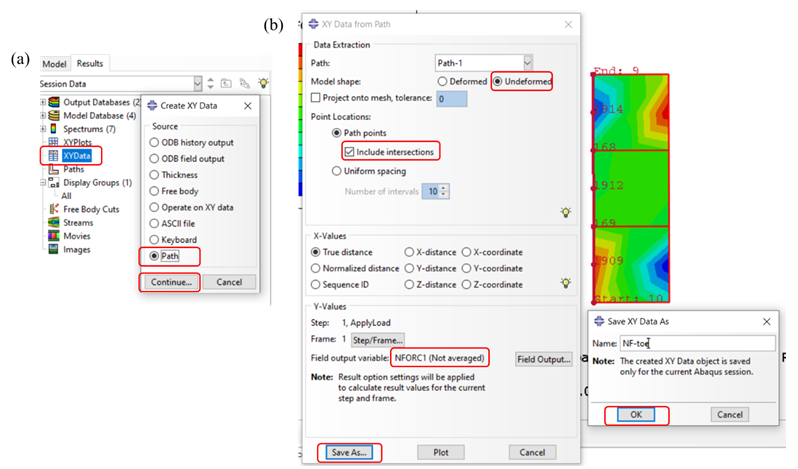The width and height of the screenshot is (798, 469).
Task: Click the Name field containing NF-toe
Action: (697, 343)
